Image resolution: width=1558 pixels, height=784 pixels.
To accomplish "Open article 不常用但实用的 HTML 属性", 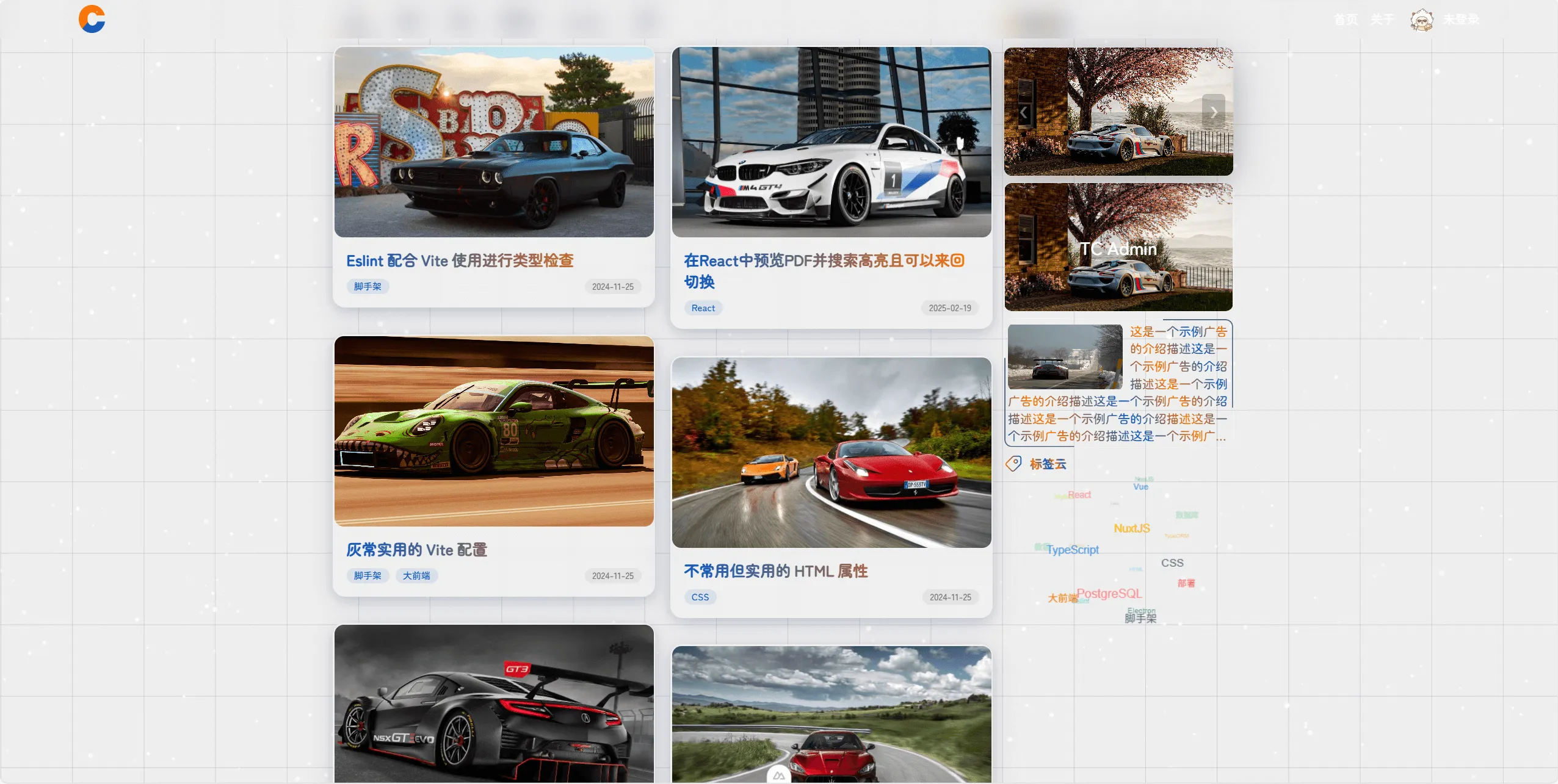I will tap(775, 571).
